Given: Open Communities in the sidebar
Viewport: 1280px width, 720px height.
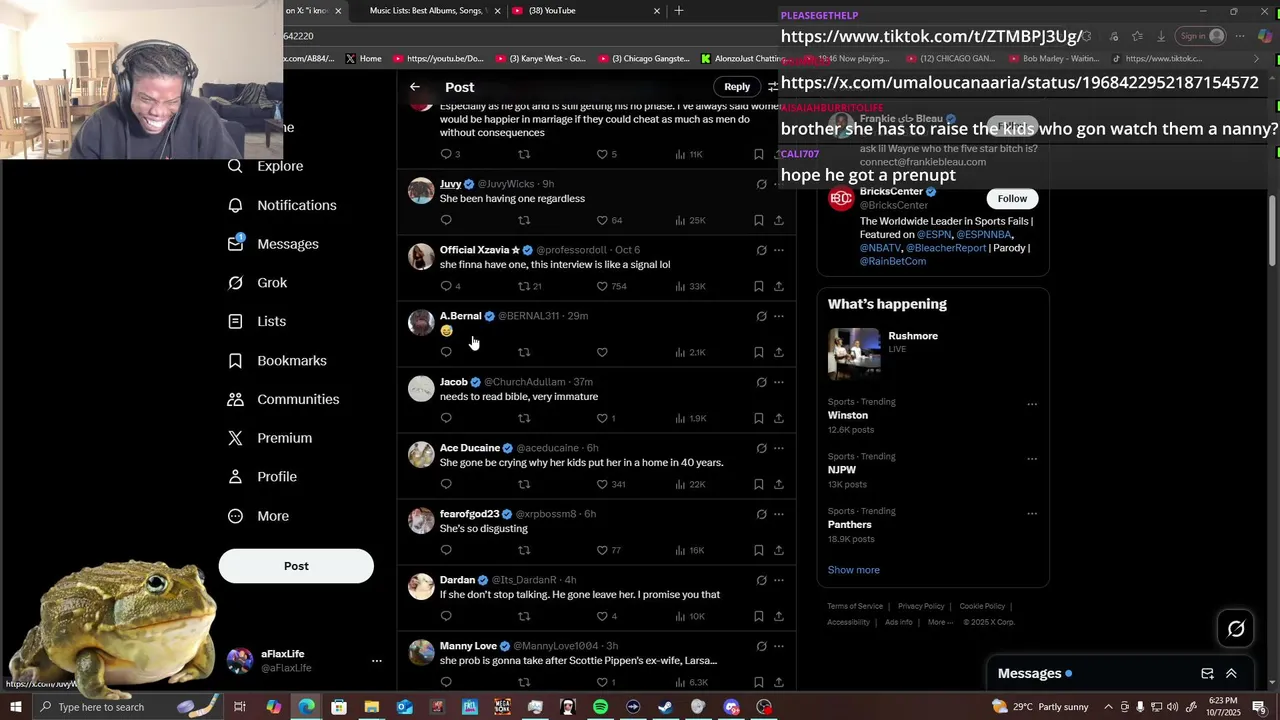Looking at the screenshot, I should coord(283,399).
